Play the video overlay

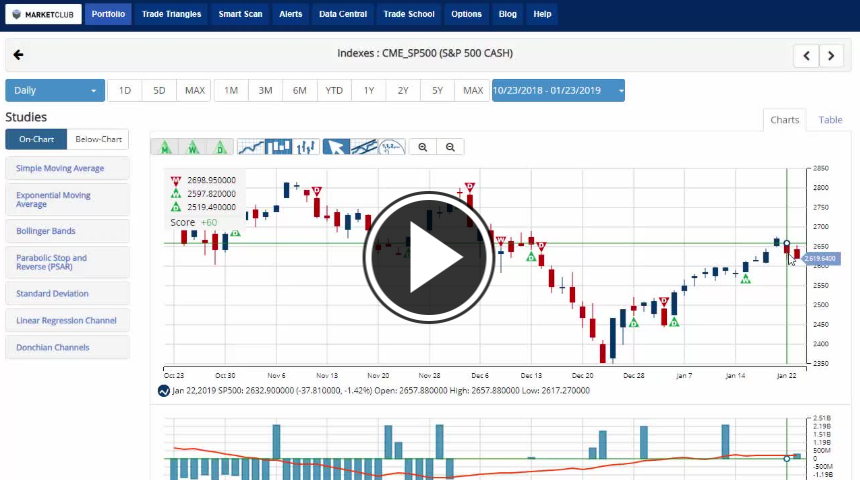(x=429, y=257)
